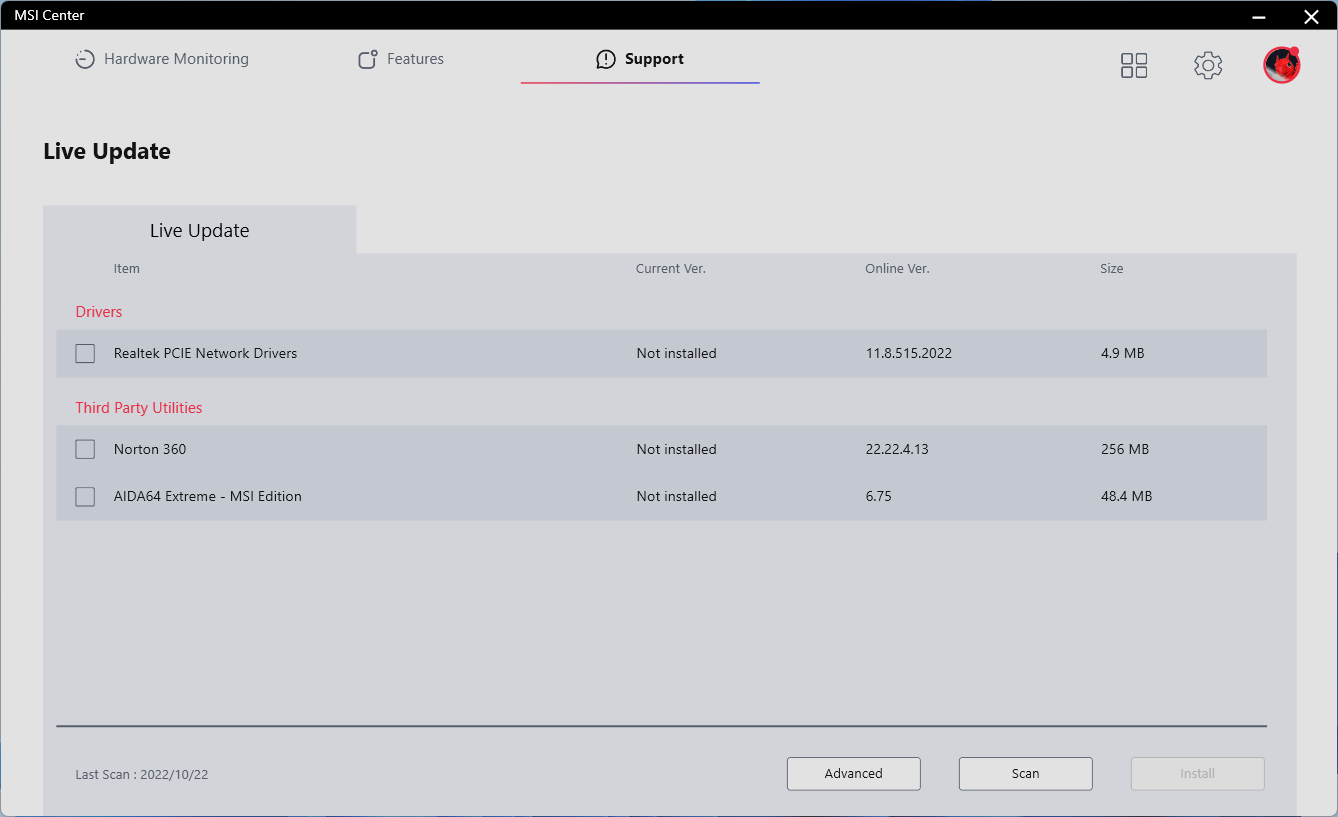Click AIDA64 Not installed status
Viewport: 1338px width, 817px height.
pyautogui.click(x=677, y=496)
